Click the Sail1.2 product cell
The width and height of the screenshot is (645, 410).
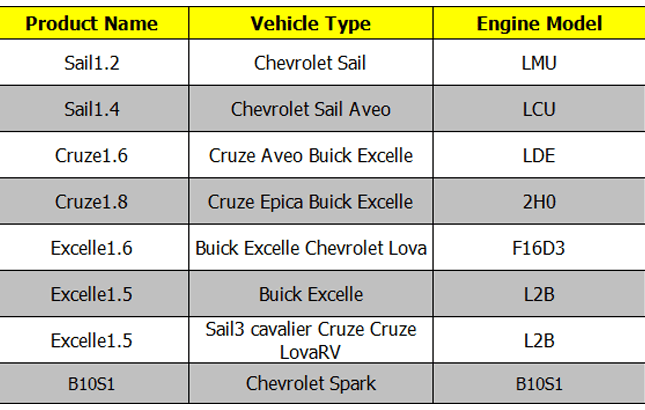tap(94, 63)
